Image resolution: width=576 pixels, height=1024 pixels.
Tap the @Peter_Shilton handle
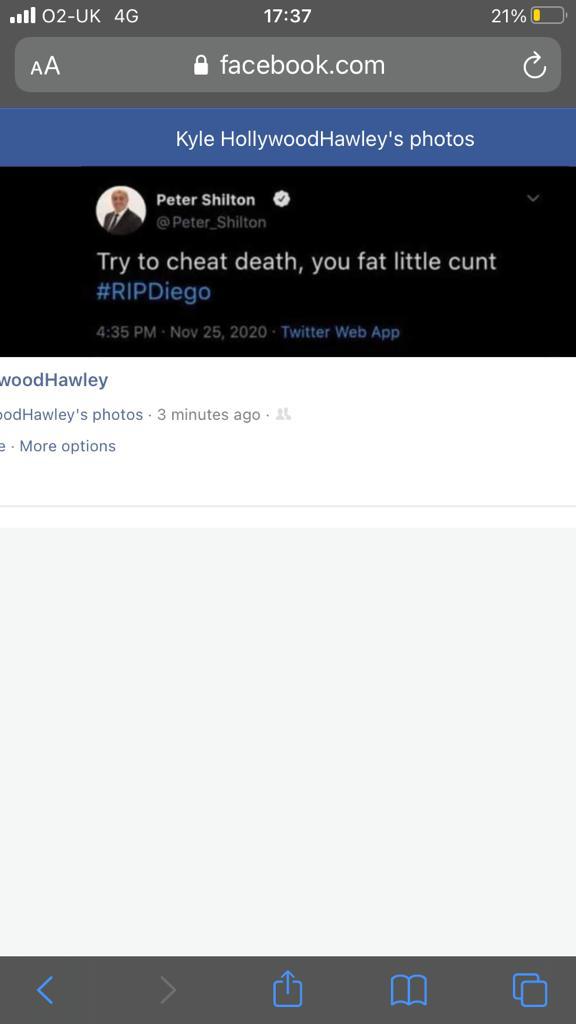pos(211,222)
